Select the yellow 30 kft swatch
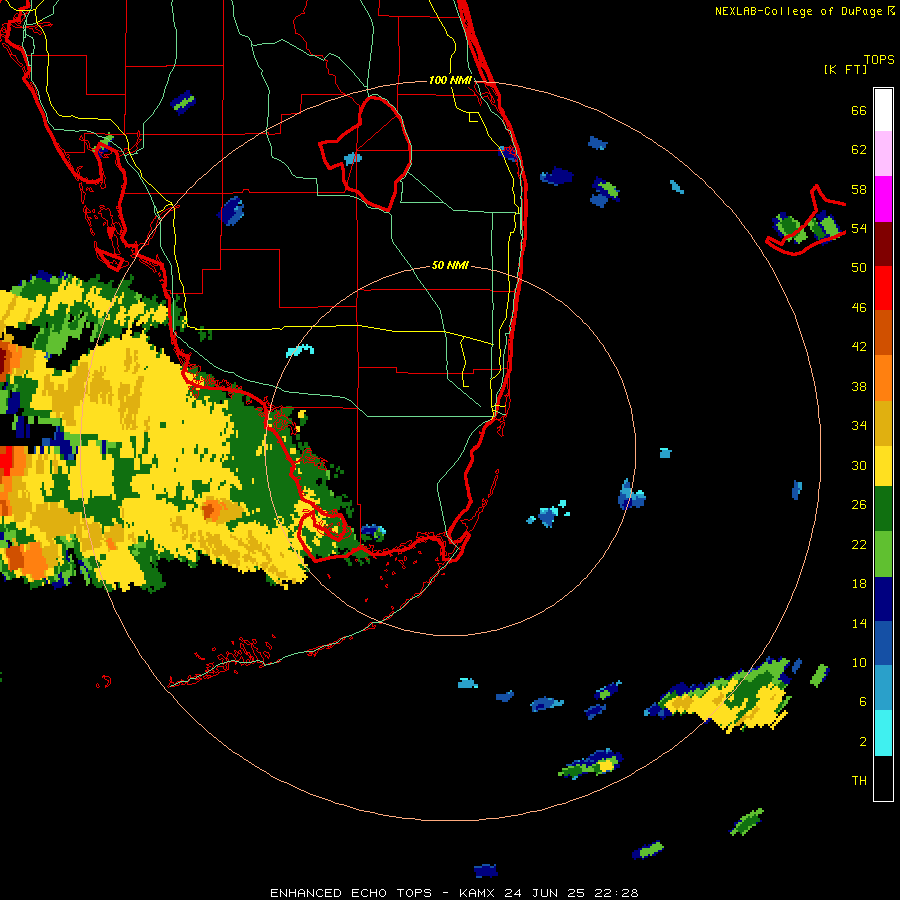The width and height of the screenshot is (900, 900). [x=883, y=466]
